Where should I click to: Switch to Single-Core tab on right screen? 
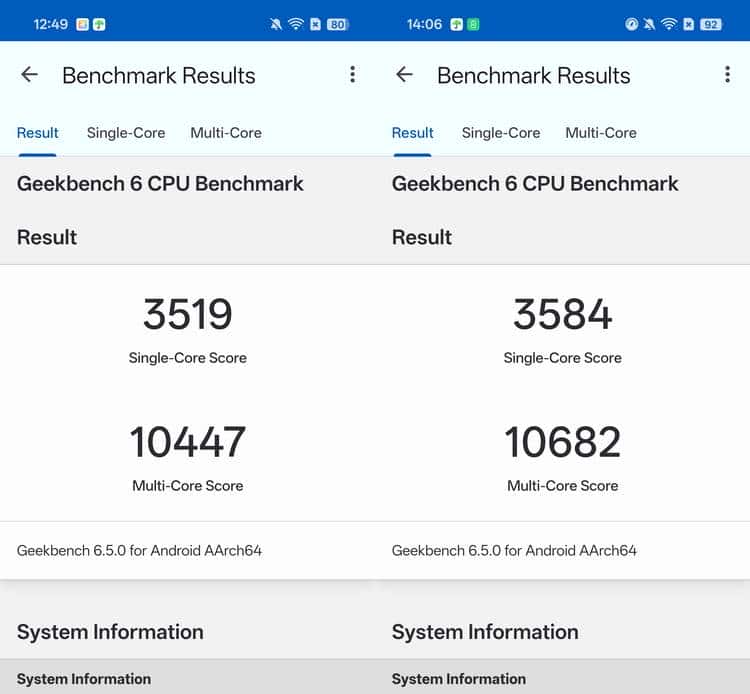click(501, 133)
